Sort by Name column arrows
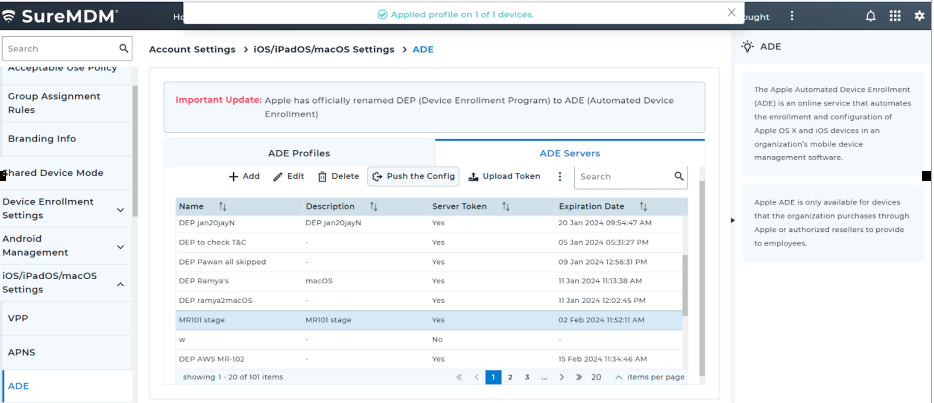Image resolution: width=934 pixels, height=403 pixels. (x=222, y=207)
